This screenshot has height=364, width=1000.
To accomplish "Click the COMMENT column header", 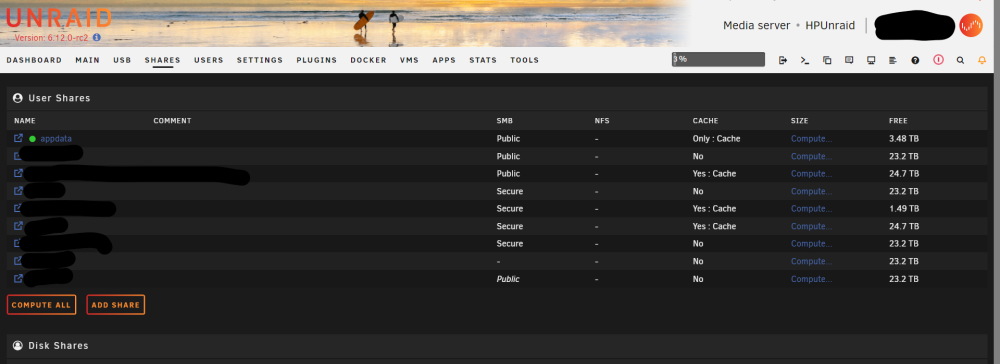I will 172,120.
